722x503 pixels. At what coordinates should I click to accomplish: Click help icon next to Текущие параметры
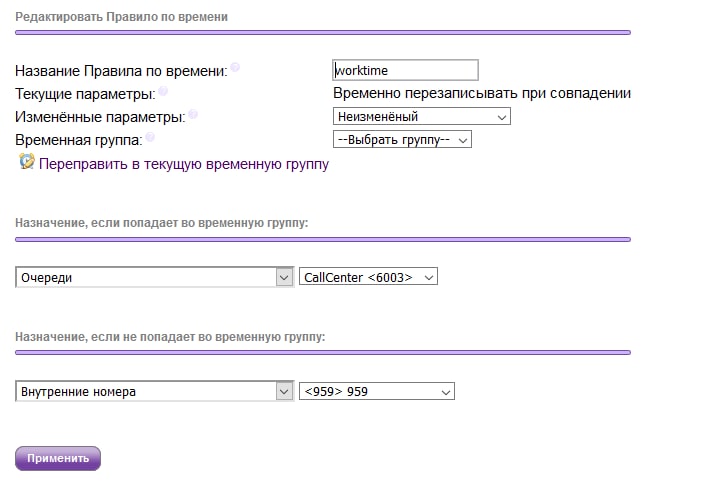click(x=163, y=91)
